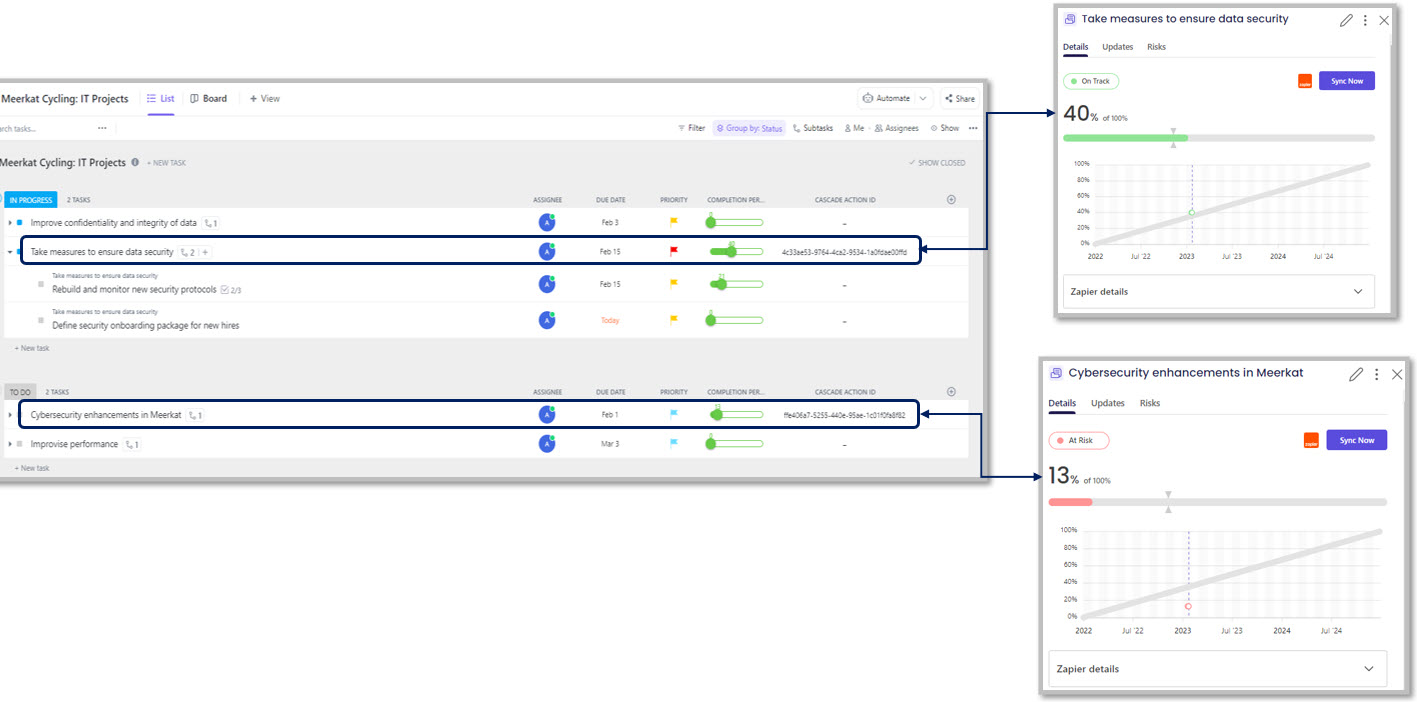Click the Filter button
Screen dimensions: 1417x702
pyautogui.click(x=691, y=128)
